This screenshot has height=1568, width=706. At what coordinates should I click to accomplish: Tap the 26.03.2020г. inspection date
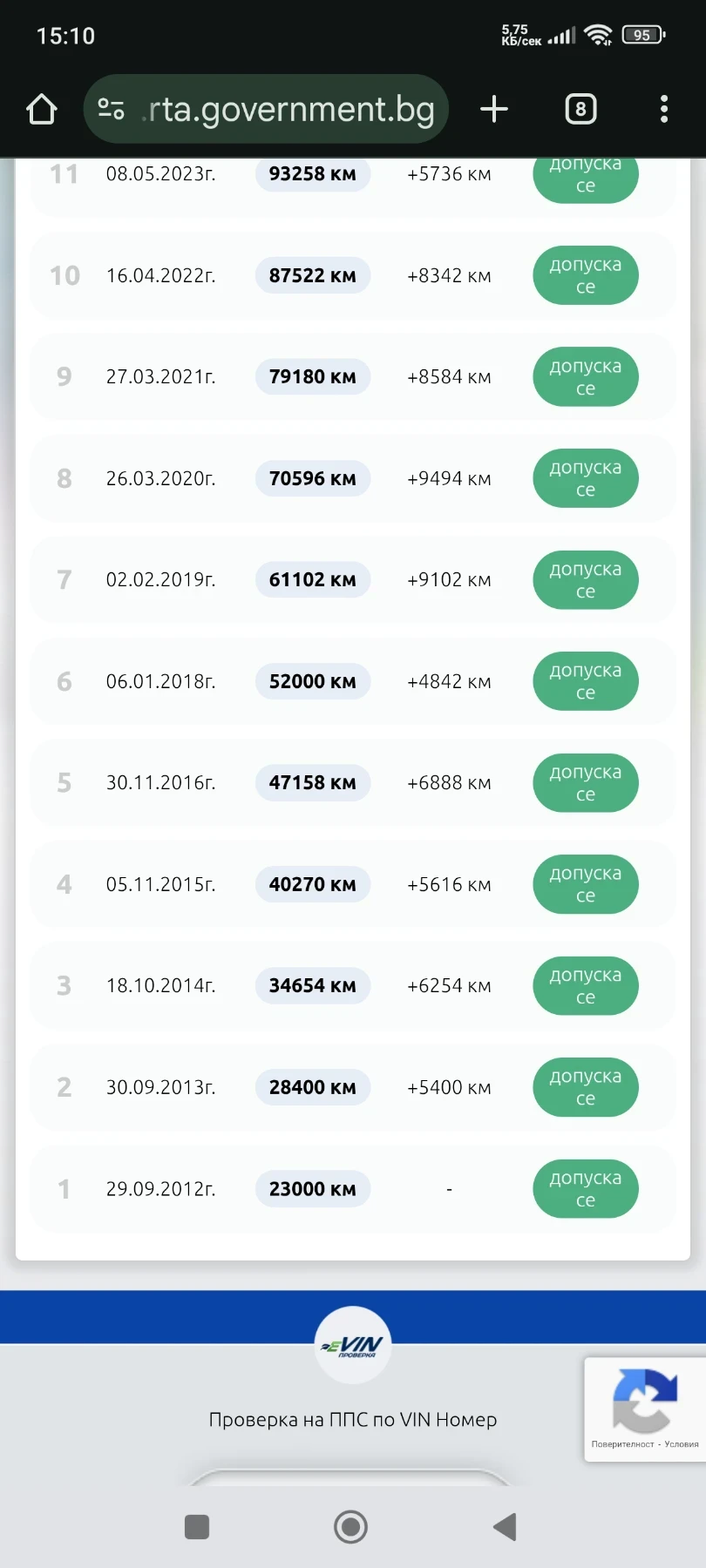[x=160, y=478]
